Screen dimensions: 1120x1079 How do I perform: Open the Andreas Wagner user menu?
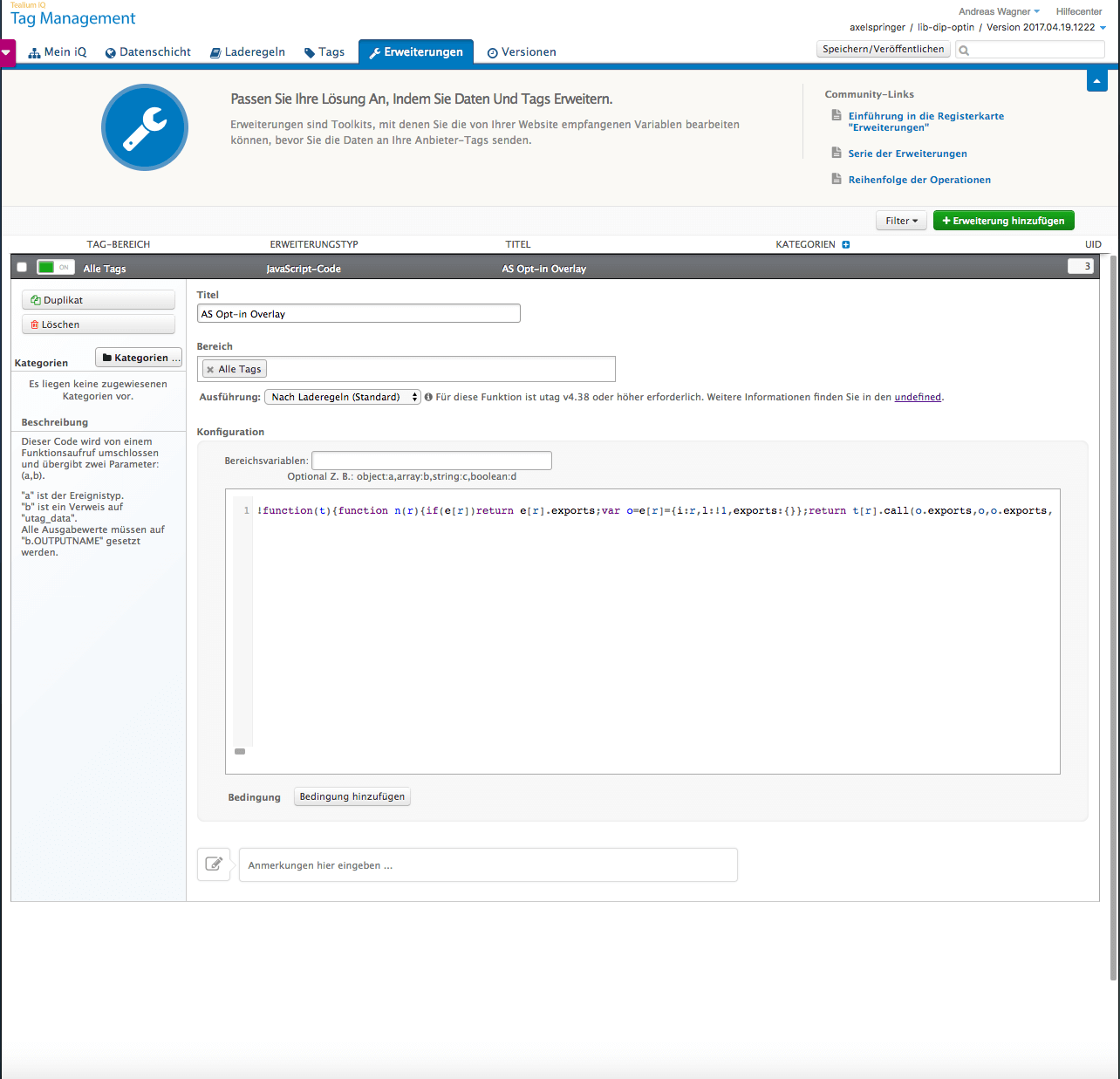[x=999, y=11]
